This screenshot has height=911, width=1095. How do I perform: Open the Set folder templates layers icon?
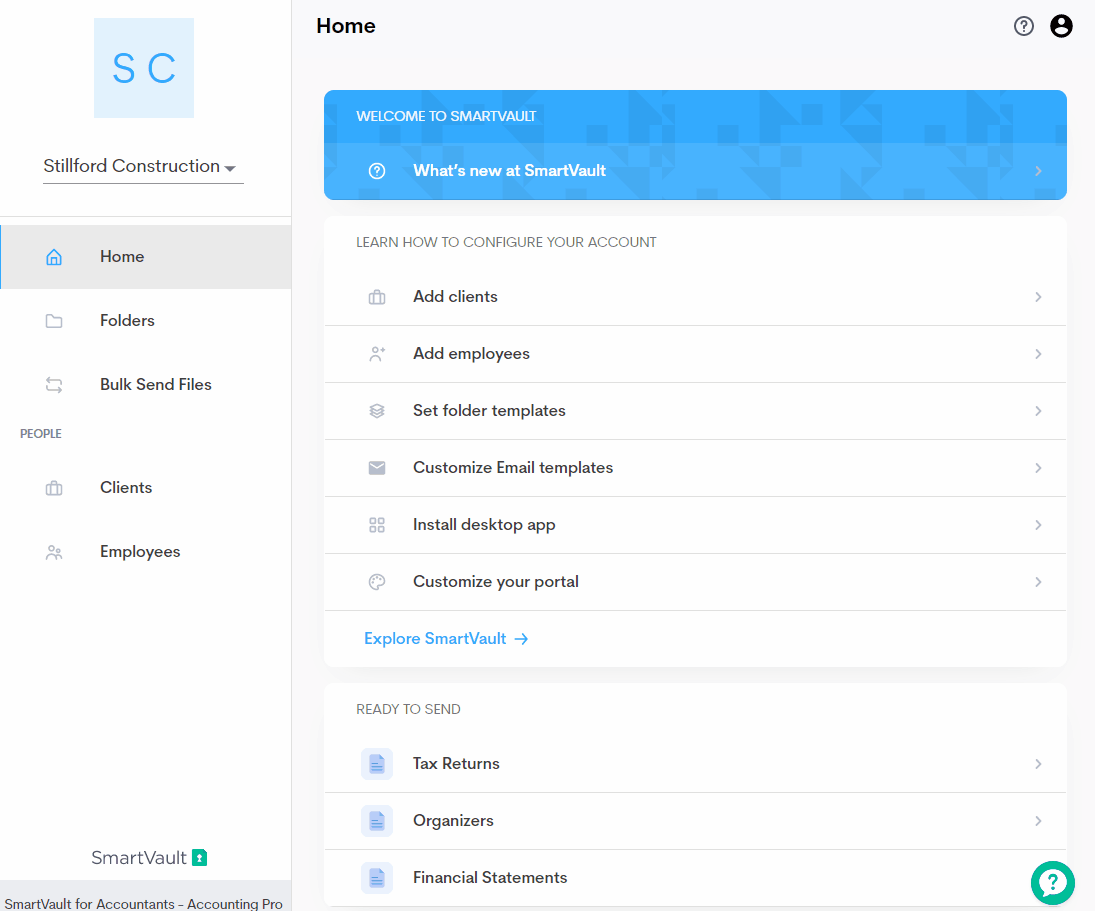376,410
